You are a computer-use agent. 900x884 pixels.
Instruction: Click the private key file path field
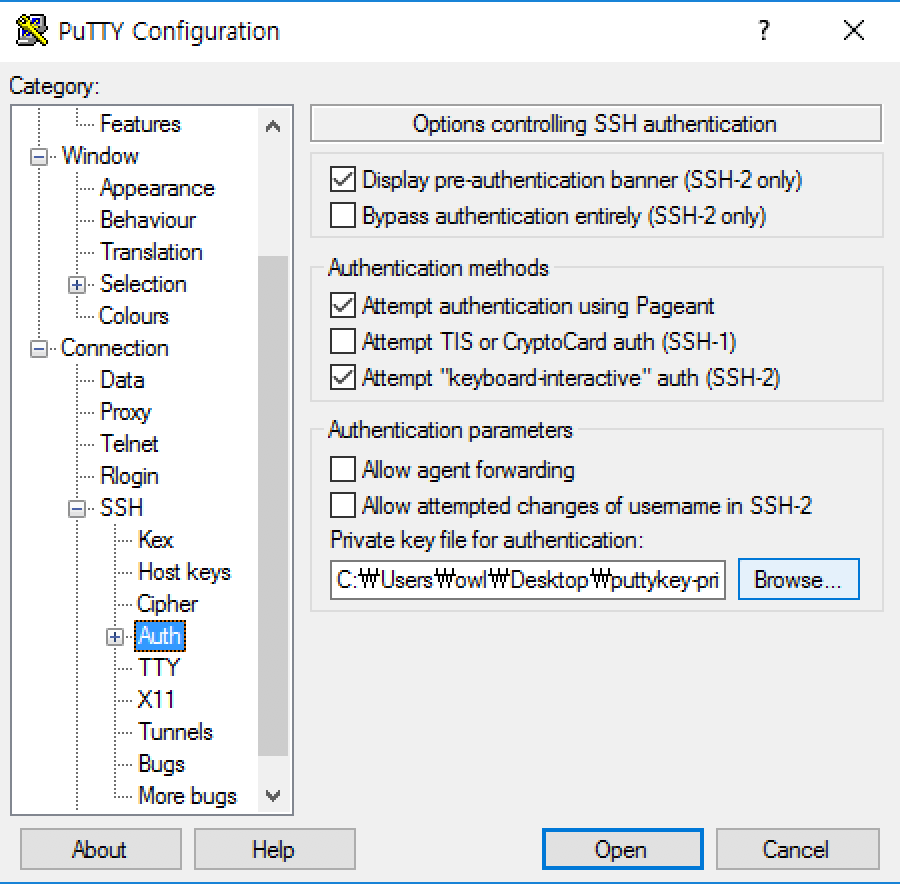(527, 580)
